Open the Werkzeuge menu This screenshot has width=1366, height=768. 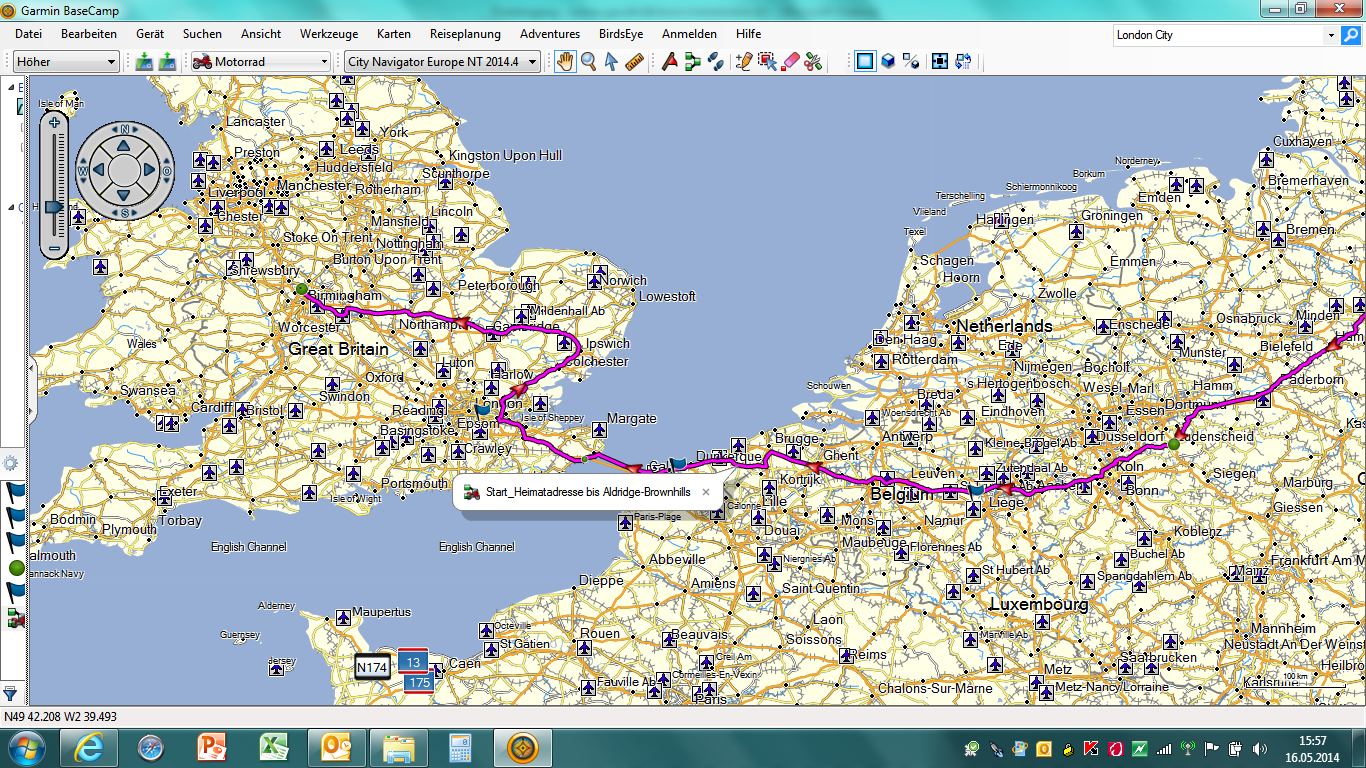[328, 34]
